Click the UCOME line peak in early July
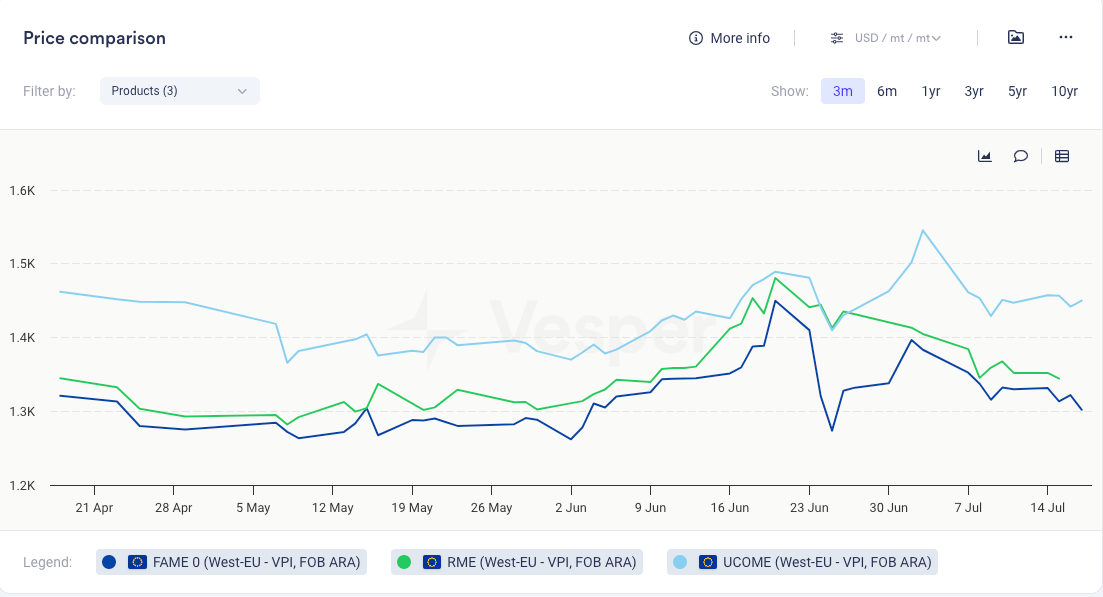The image size is (1103, 597). [x=923, y=231]
